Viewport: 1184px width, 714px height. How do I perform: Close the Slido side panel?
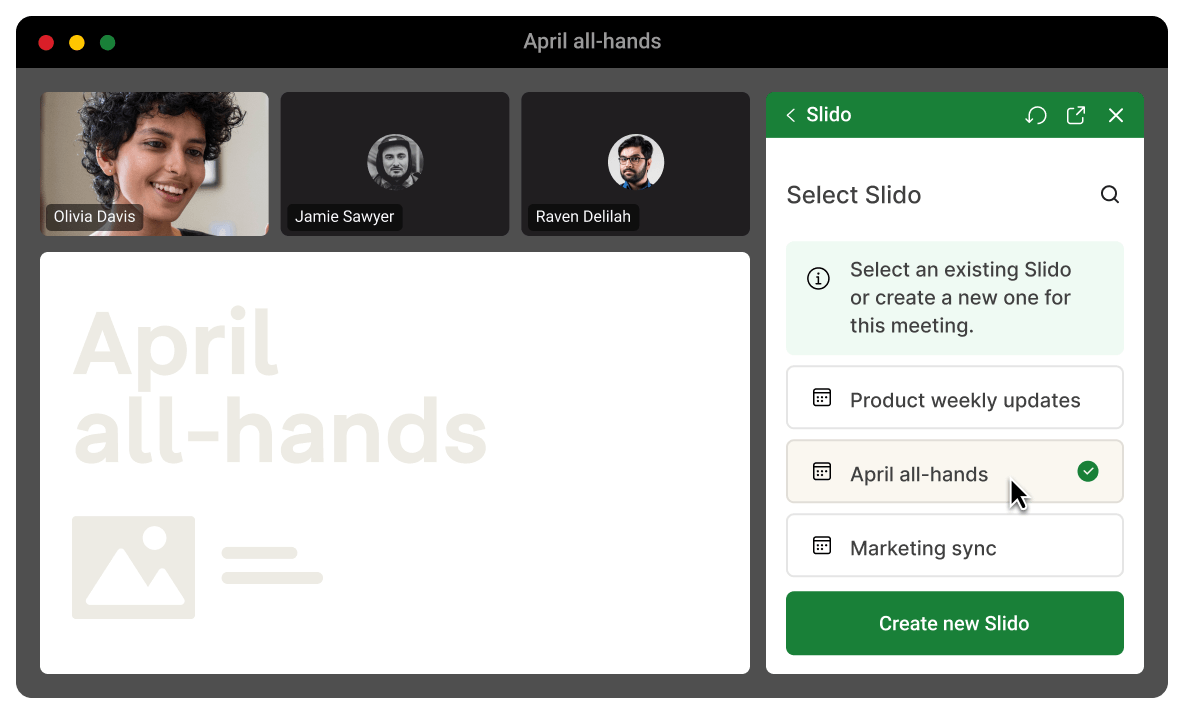click(x=1116, y=115)
